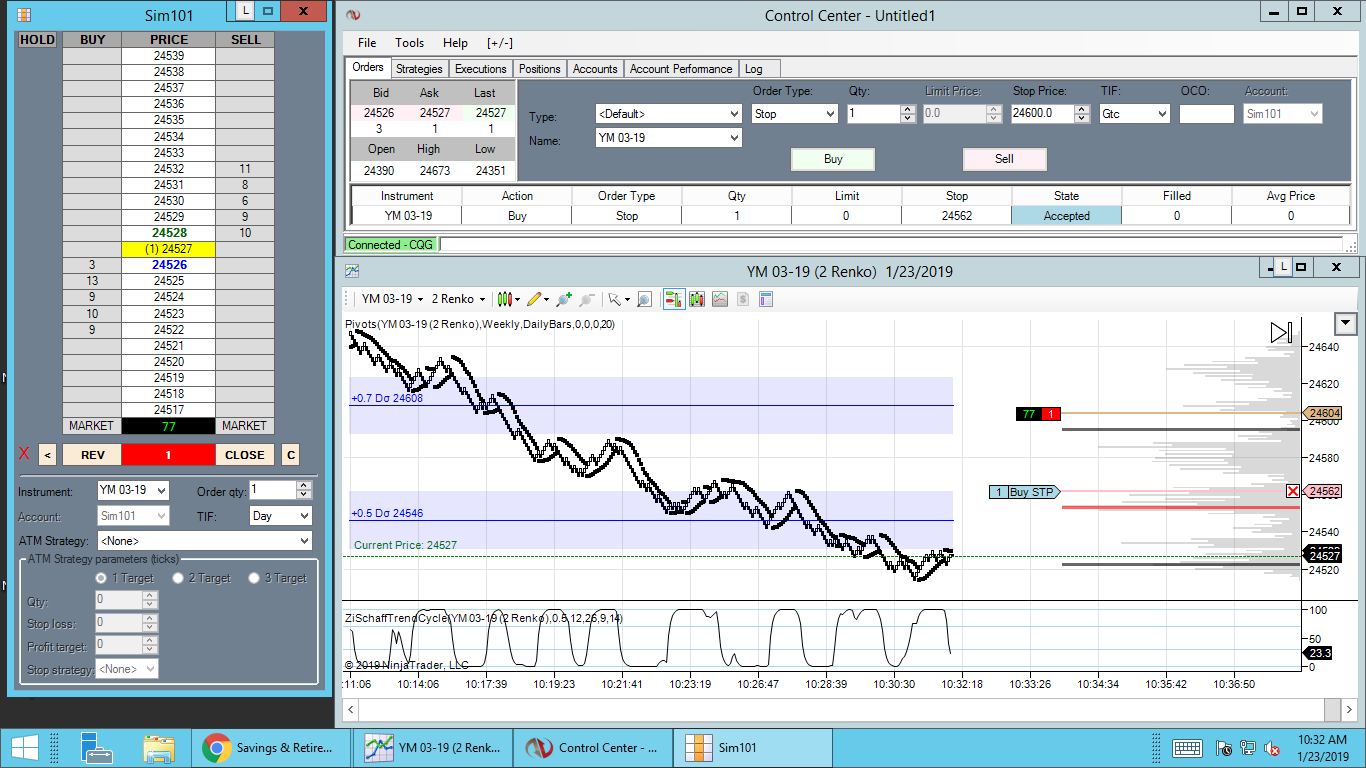Click the red X in SuperDOM
This screenshot has width=1366, height=768.
point(25,455)
